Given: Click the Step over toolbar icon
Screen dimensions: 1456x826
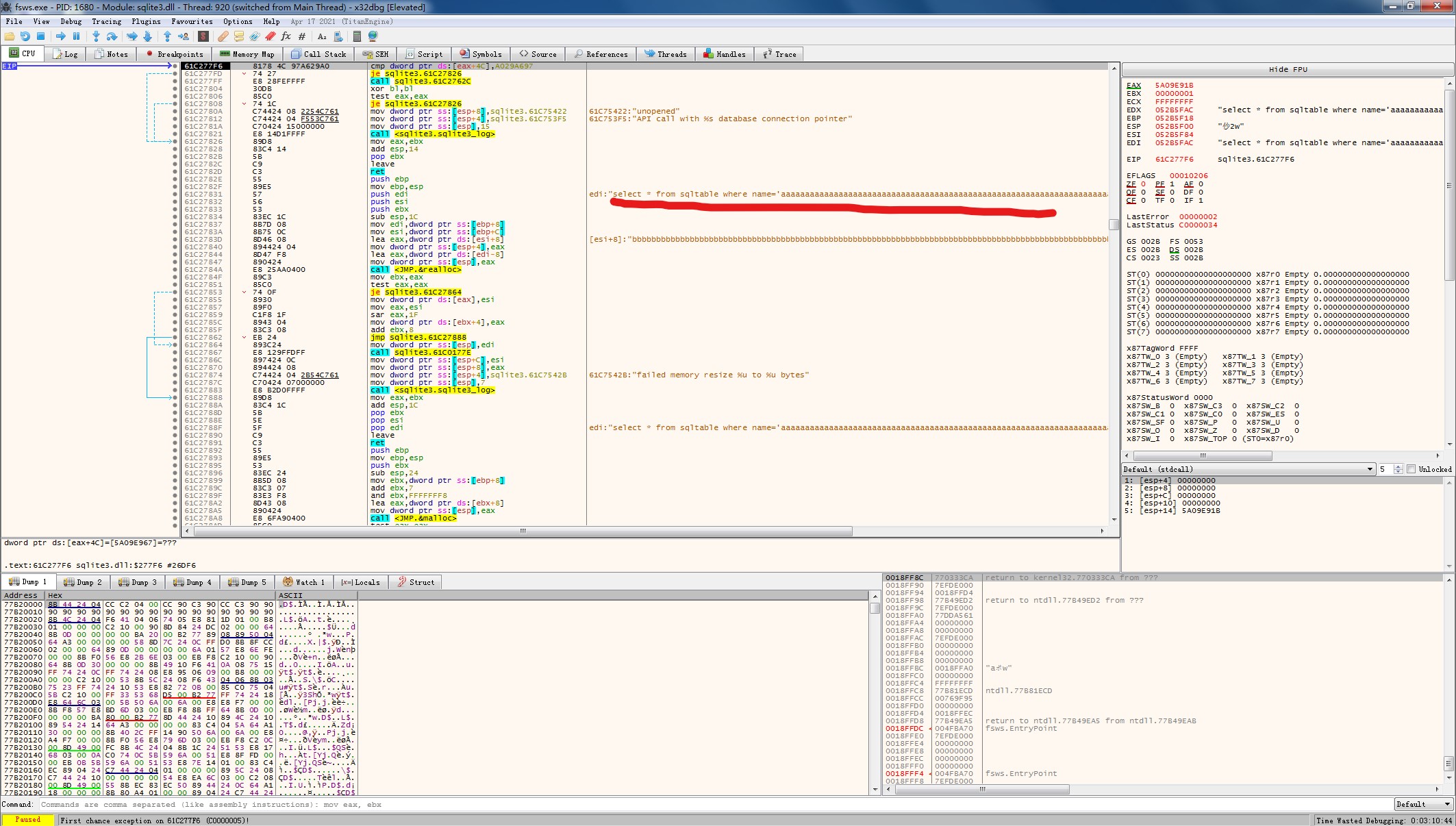Looking at the screenshot, I should click(x=112, y=36).
